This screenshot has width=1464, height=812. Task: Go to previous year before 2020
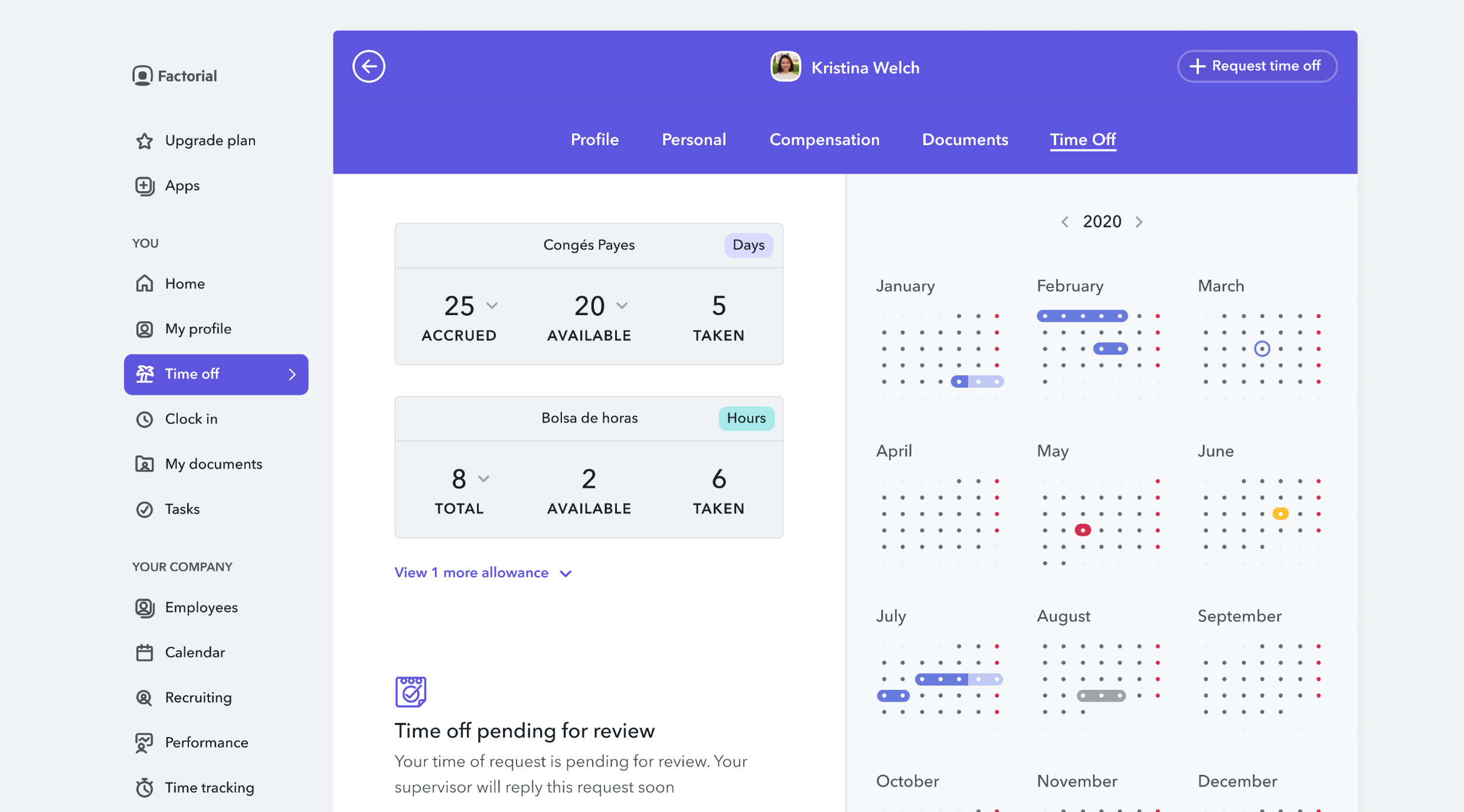tap(1065, 222)
